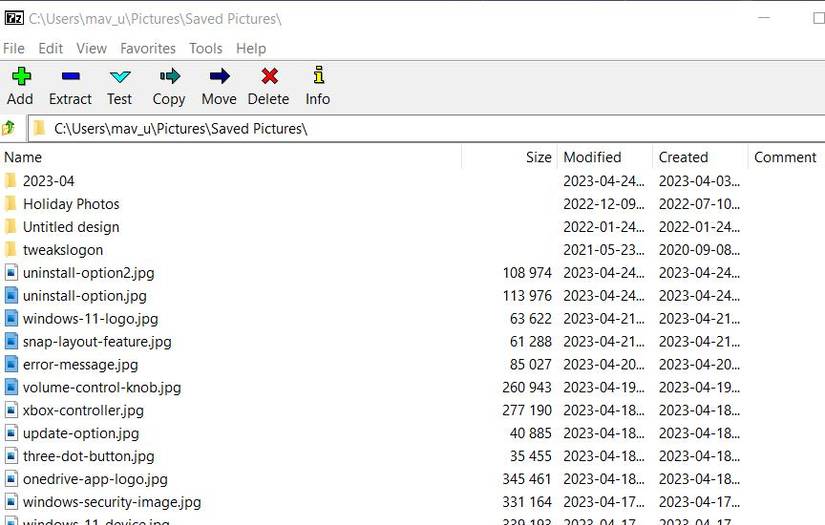Select file volume-control-knob.jpg by name
This screenshot has width=825, height=525.
[102, 388]
